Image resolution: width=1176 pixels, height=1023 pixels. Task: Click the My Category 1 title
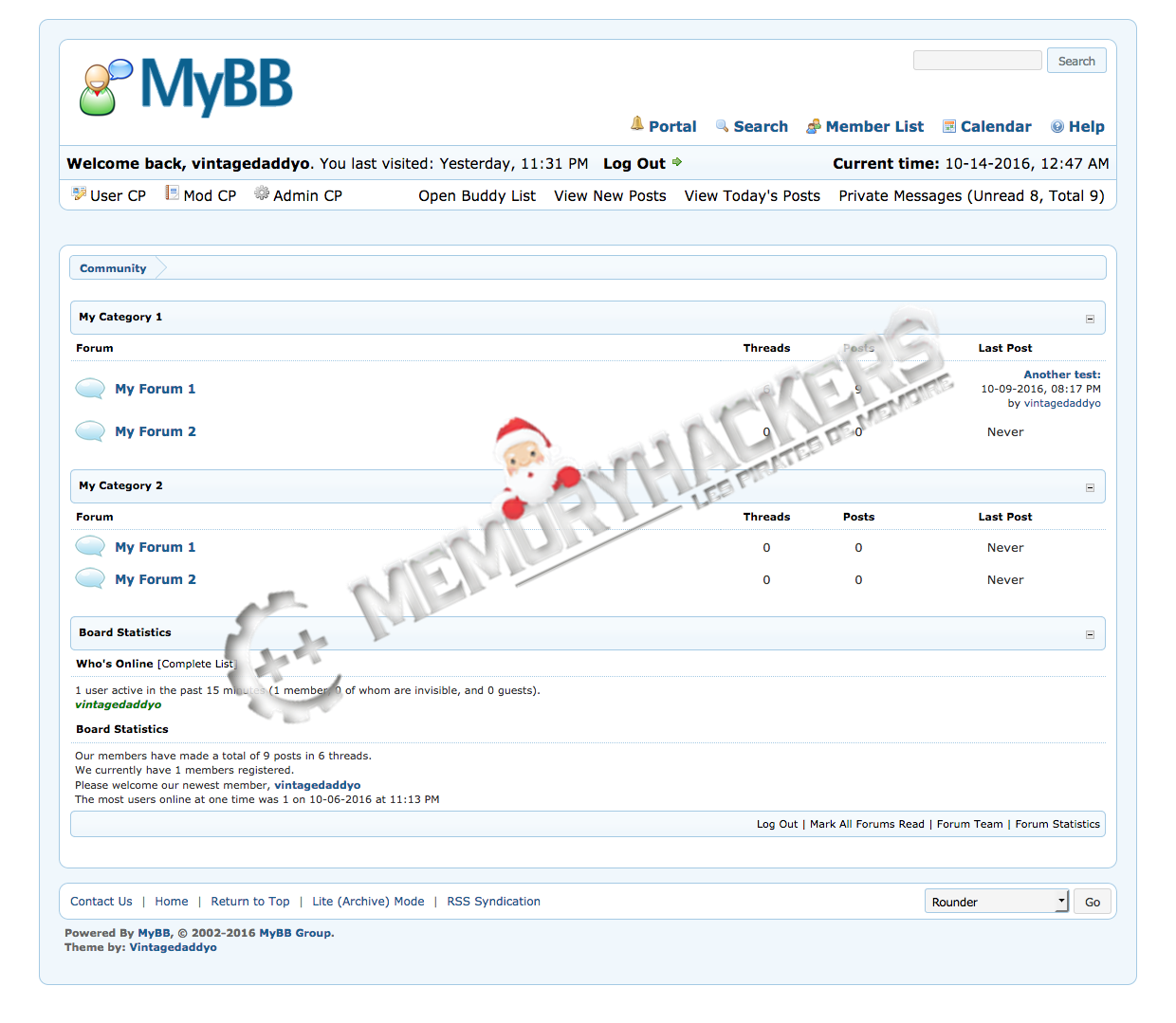120,317
